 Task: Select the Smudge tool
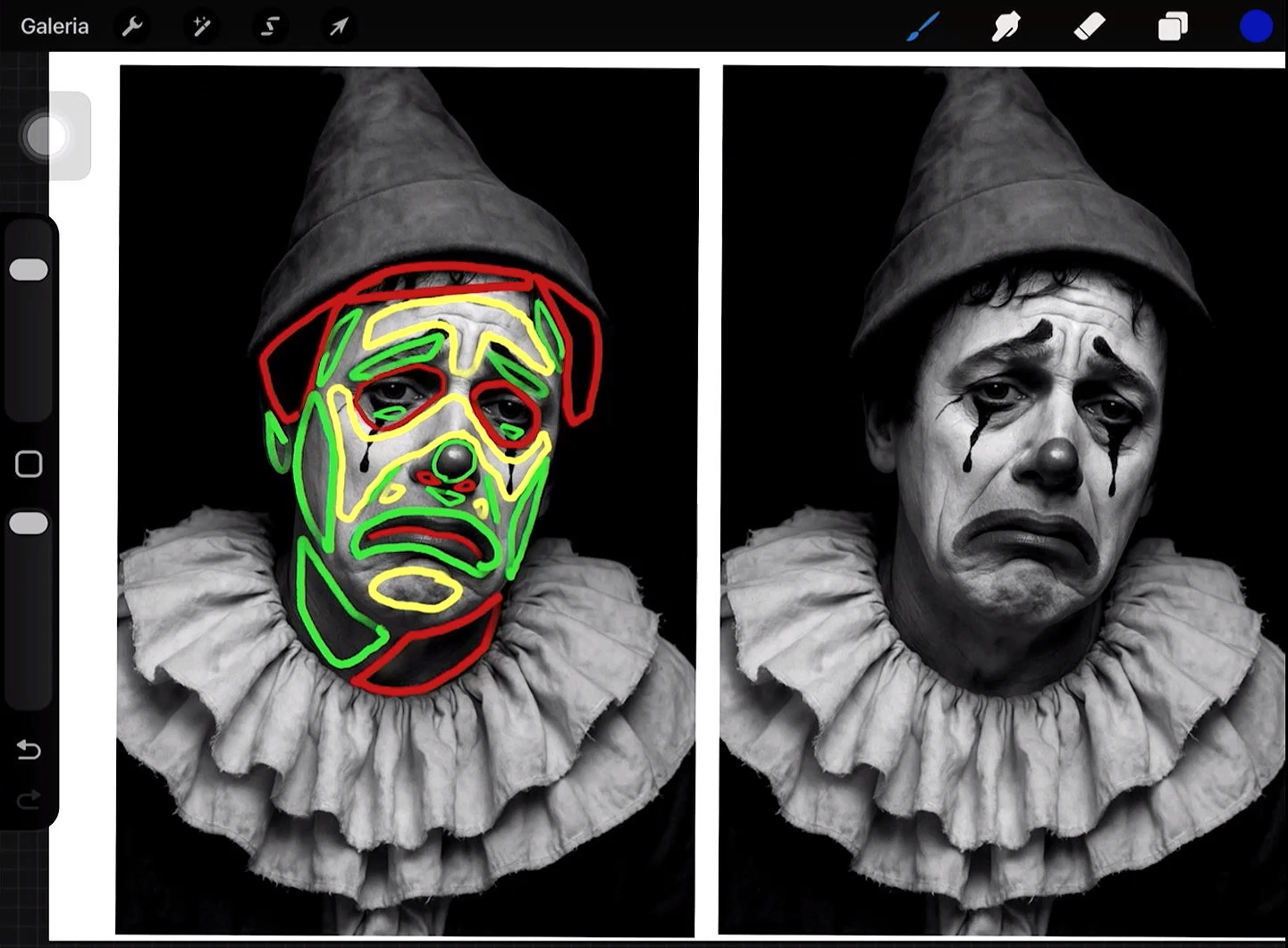pos(1006,26)
